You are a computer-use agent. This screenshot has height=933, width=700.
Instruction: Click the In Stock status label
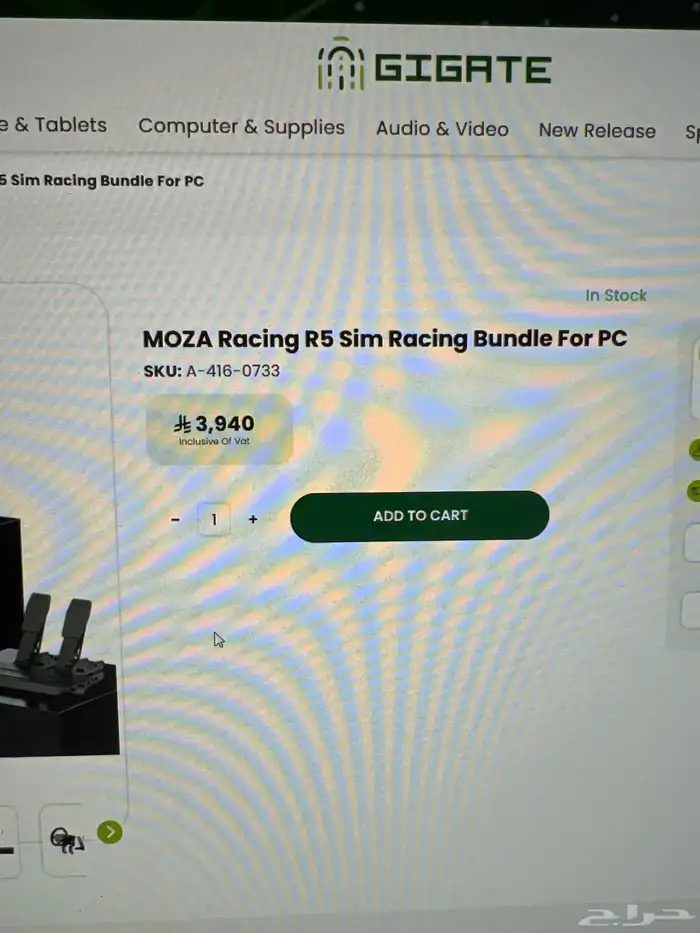pyautogui.click(x=615, y=295)
